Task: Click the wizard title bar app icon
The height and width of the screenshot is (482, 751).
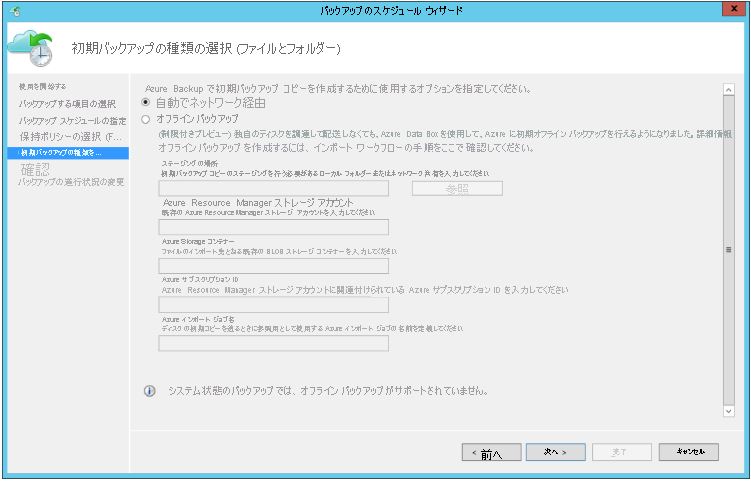Action: click(x=15, y=11)
